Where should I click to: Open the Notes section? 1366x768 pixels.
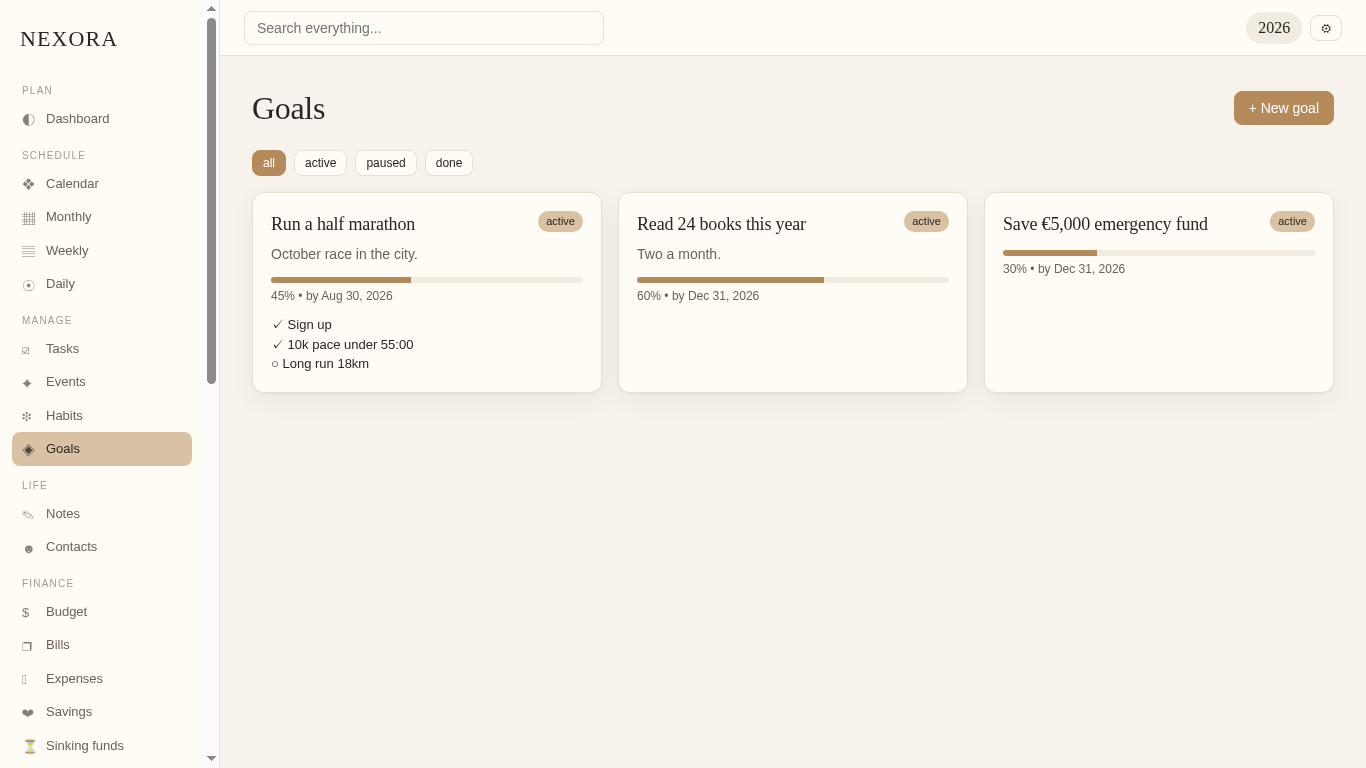(x=102, y=514)
